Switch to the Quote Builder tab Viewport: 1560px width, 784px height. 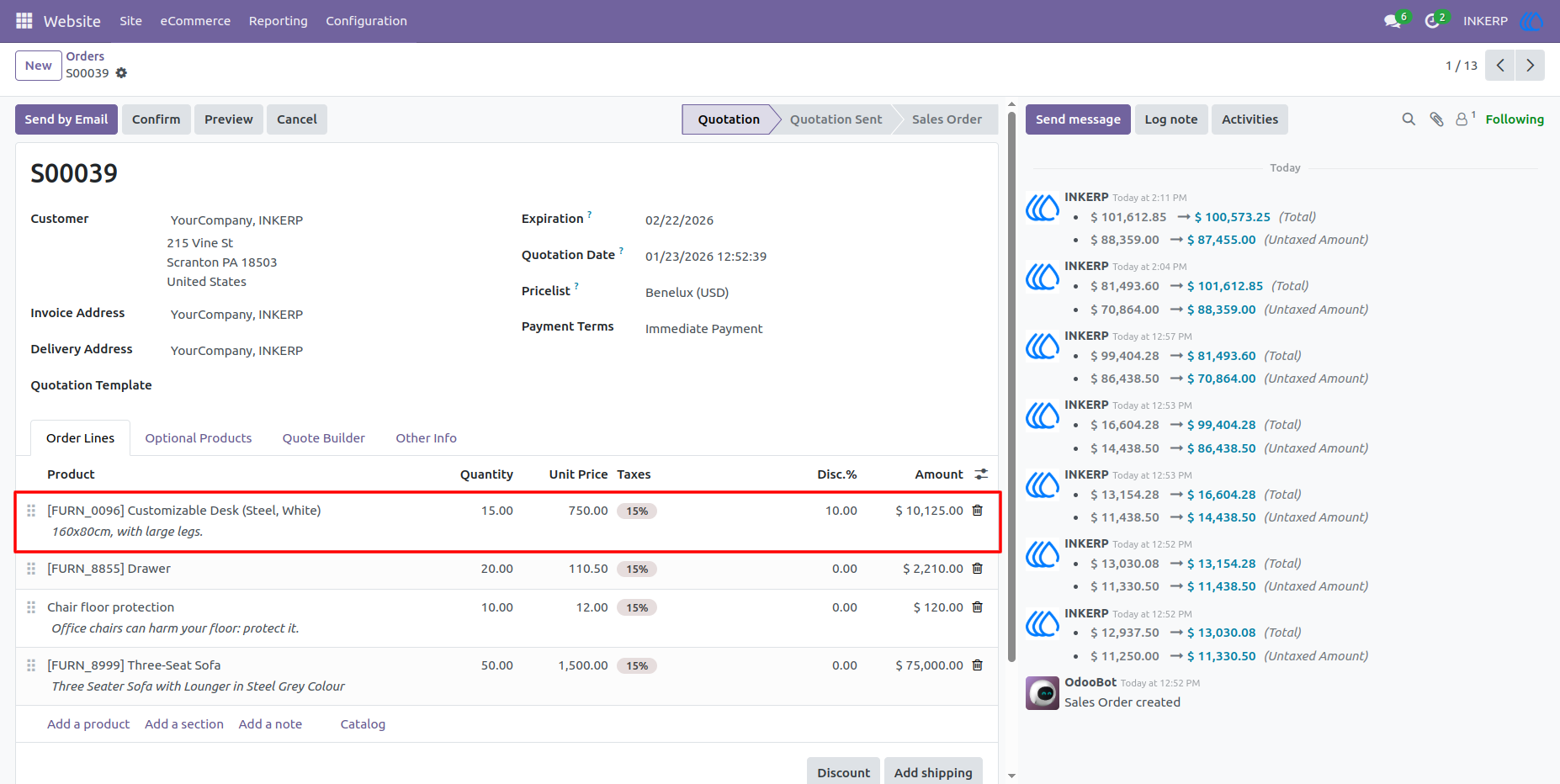324,438
